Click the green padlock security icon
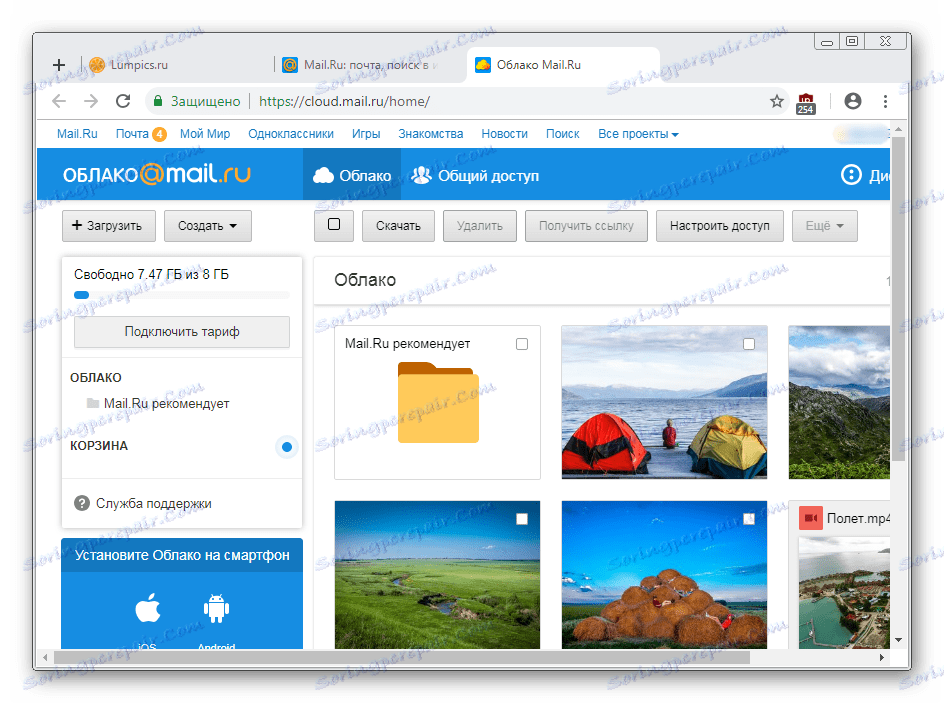This screenshot has height=703, width=944. [158, 101]
